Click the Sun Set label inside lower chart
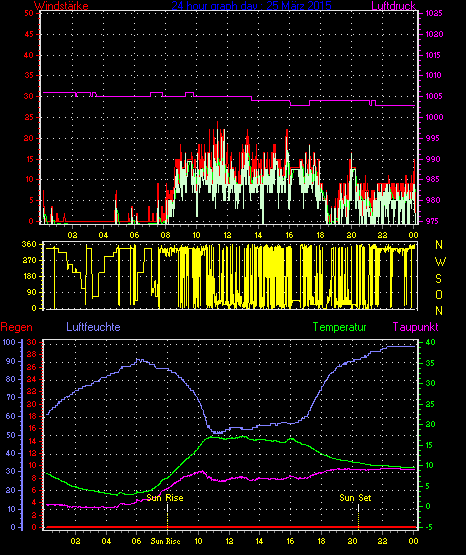466x555 pixels. [355, 498]
